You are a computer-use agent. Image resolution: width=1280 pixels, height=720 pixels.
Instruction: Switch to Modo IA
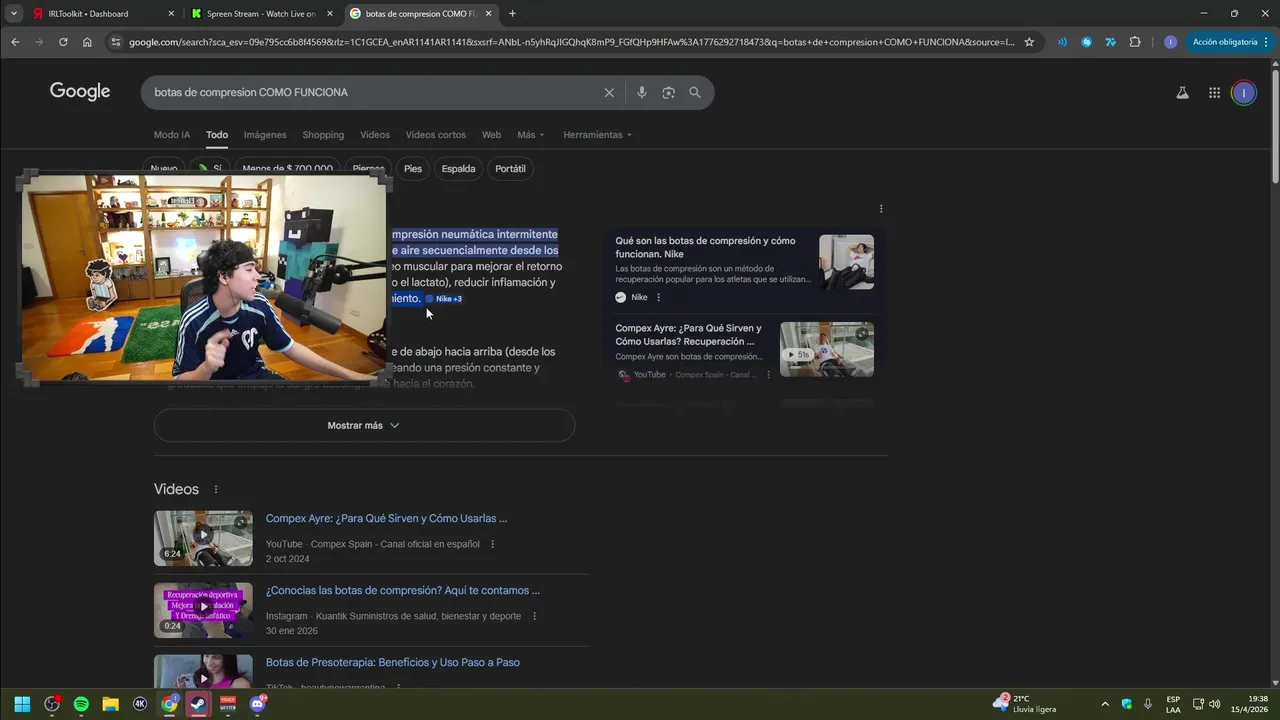pyautogui.click(x=172, y=135)
